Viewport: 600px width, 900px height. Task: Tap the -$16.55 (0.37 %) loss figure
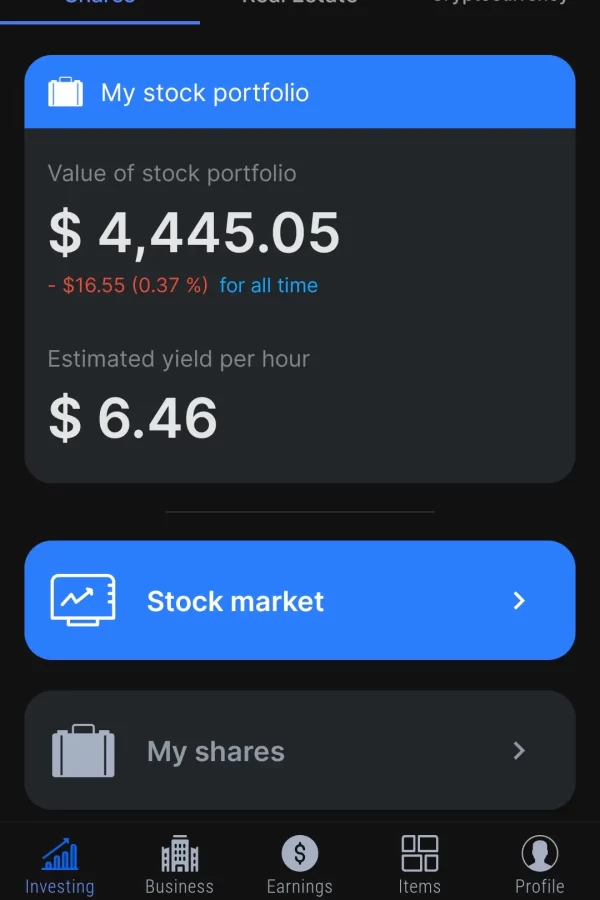tap(128, 285)
